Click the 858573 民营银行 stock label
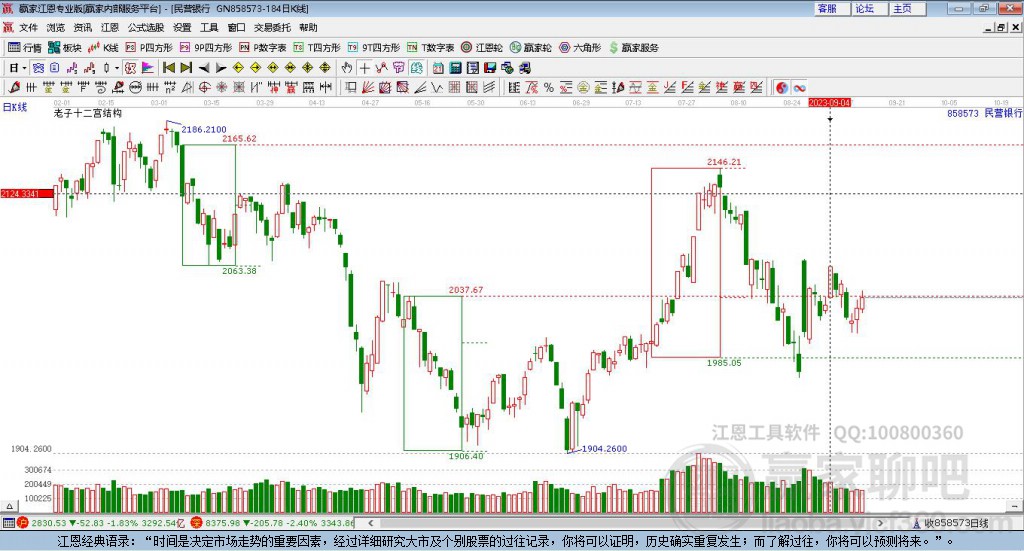The width and height of the screenshot is (1024, 551). pyautogui.click(x=984, y=113)
